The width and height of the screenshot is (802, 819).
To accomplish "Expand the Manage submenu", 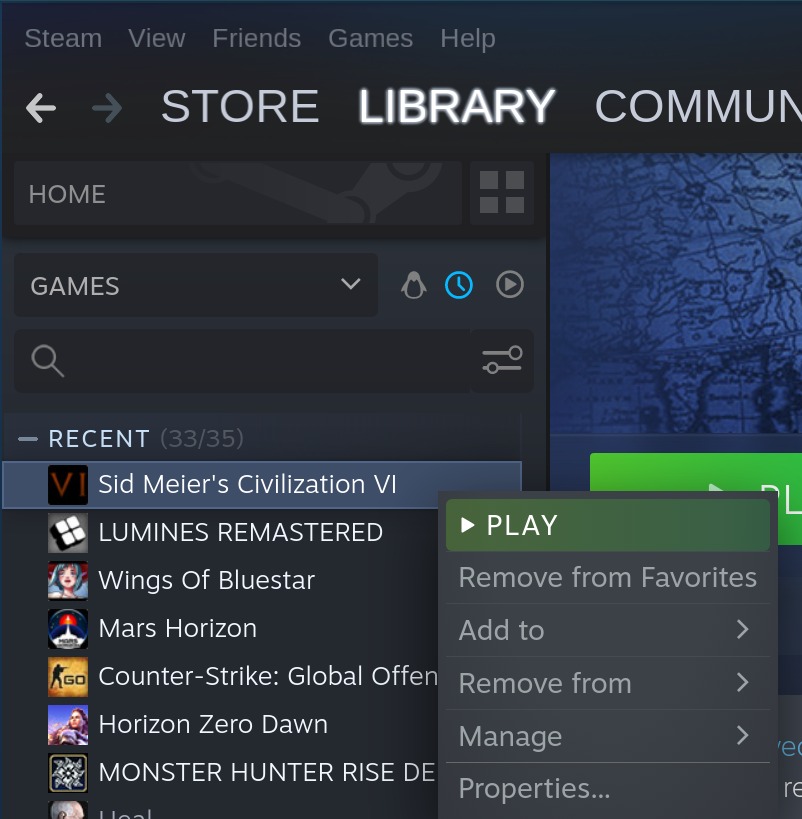I will coord(608,736).
